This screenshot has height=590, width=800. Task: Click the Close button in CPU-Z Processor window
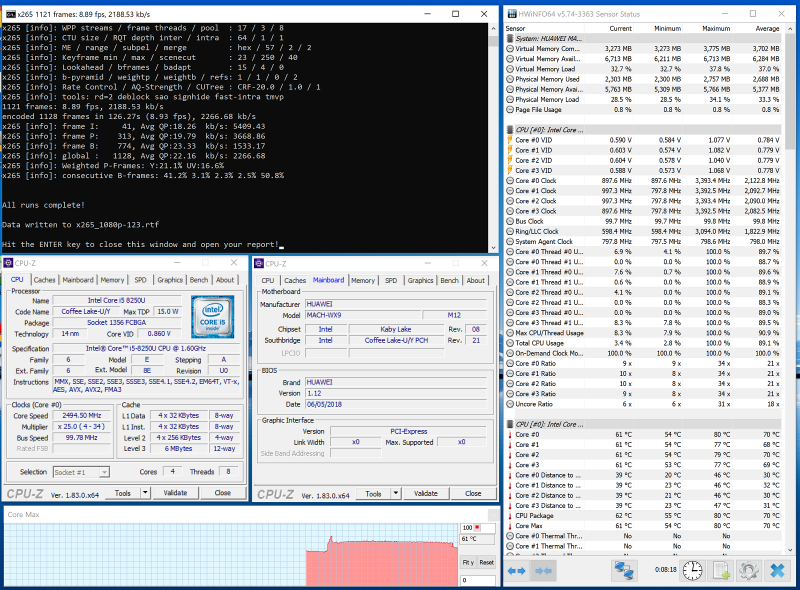[222, 493]
